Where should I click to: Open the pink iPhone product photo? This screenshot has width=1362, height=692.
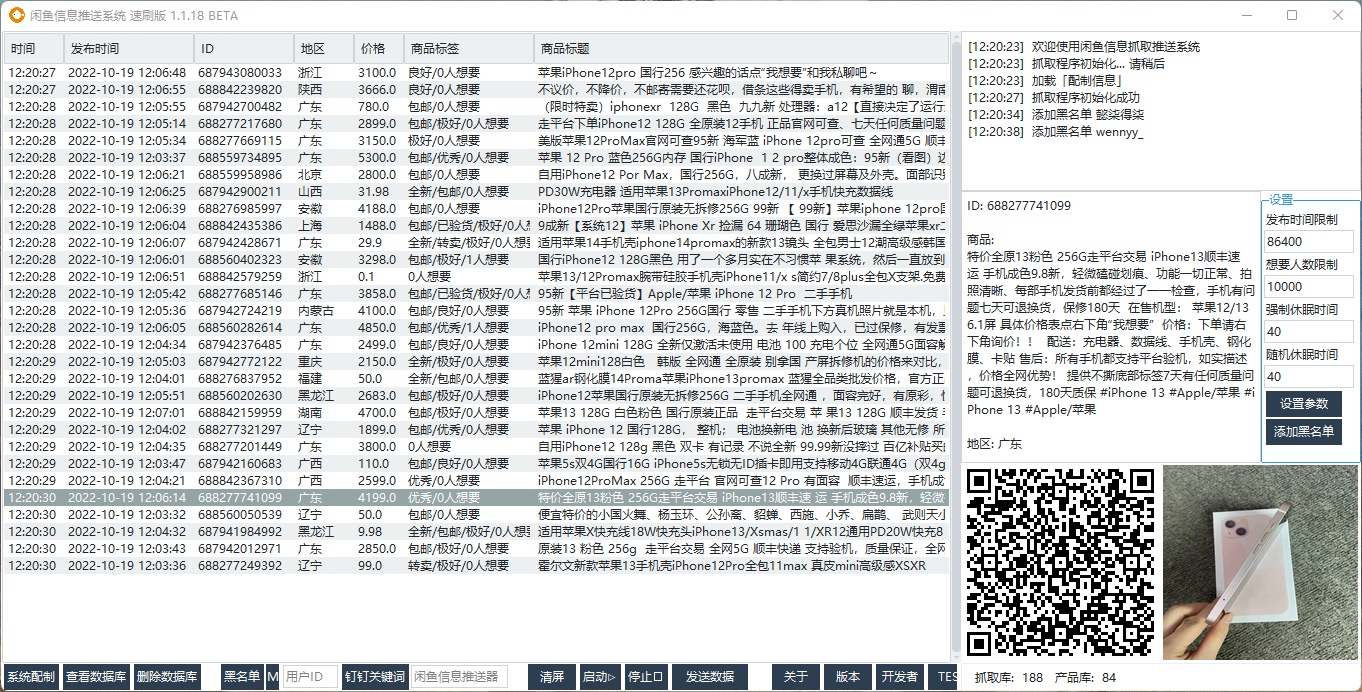click(x=1260, y=561)
